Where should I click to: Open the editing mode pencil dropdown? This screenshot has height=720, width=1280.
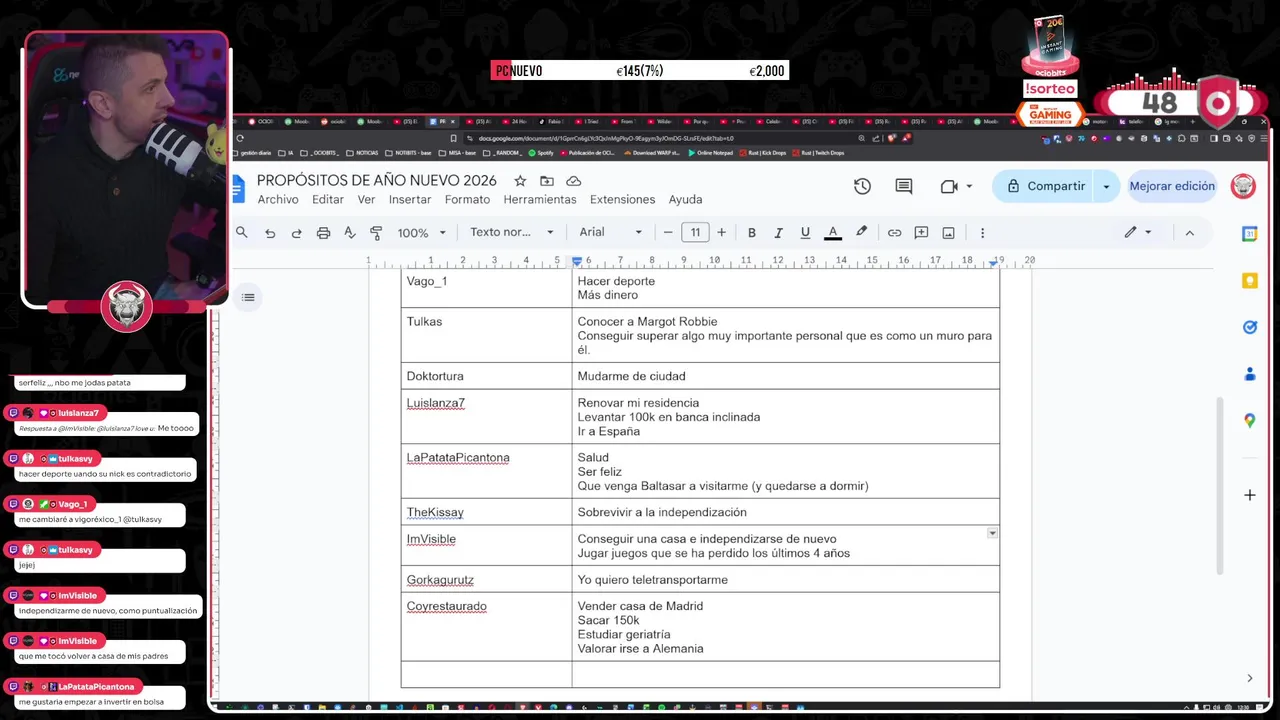coord(1138,232)
